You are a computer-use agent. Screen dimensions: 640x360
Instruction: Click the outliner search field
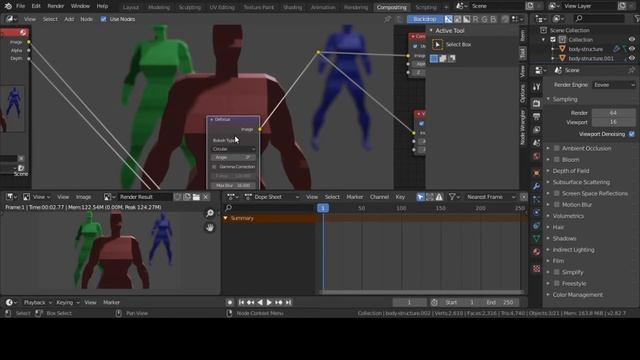point(599,18)
